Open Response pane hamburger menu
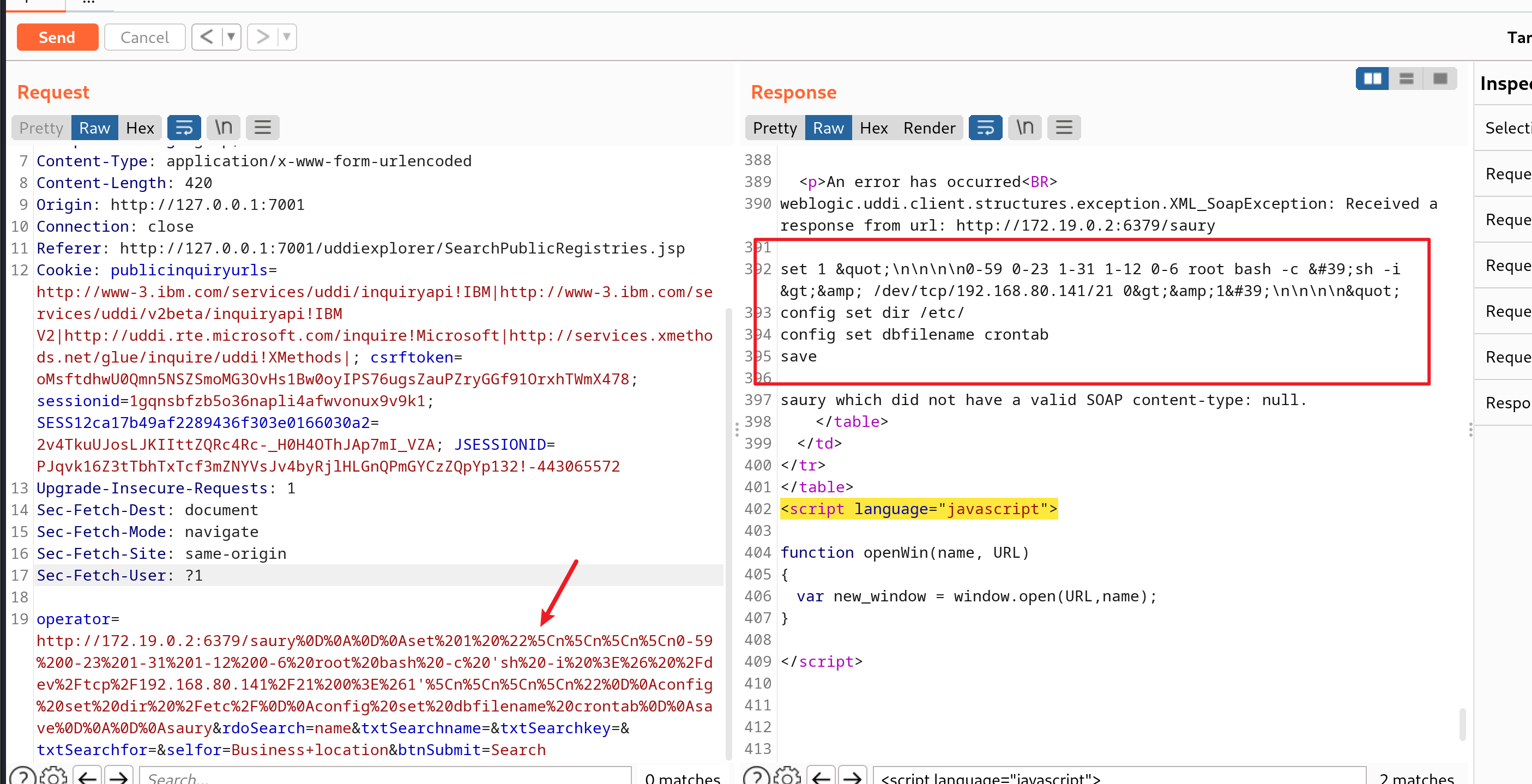 coord(1064,128)
